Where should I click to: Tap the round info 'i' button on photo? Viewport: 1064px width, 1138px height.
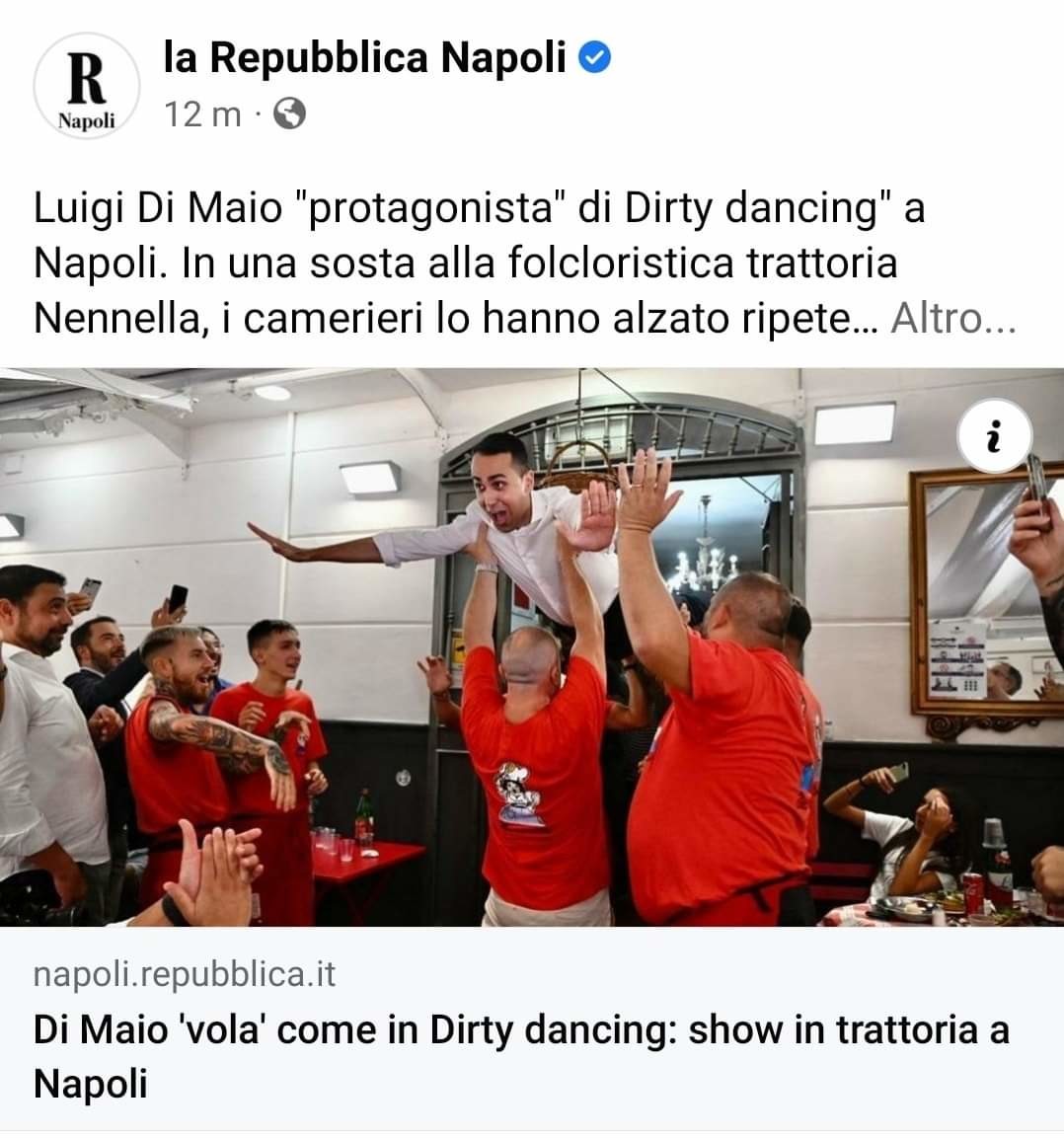(994, 435)
